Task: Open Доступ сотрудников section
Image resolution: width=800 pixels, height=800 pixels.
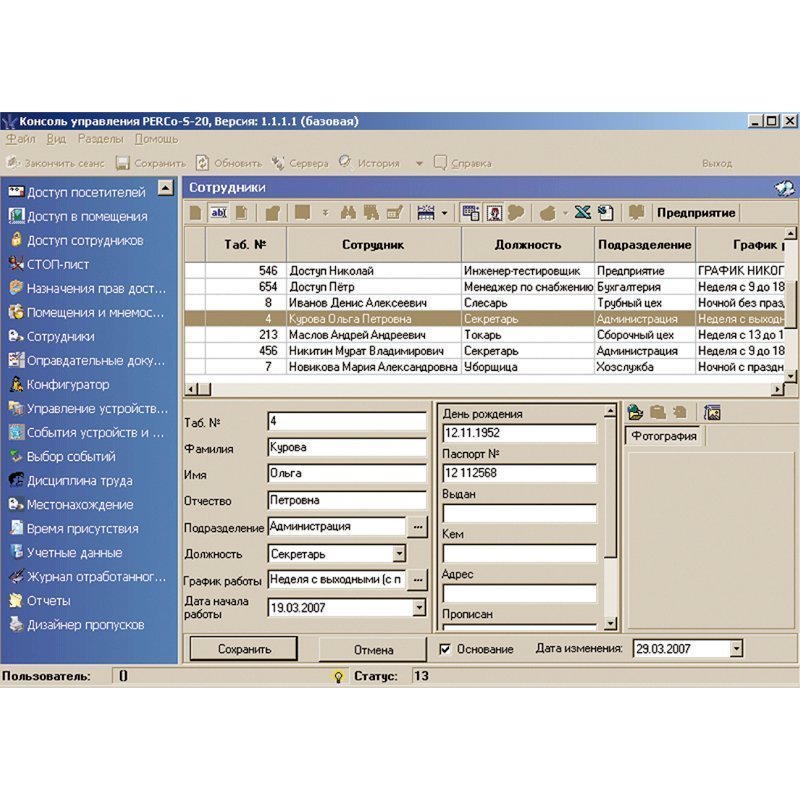Action: 76,240
